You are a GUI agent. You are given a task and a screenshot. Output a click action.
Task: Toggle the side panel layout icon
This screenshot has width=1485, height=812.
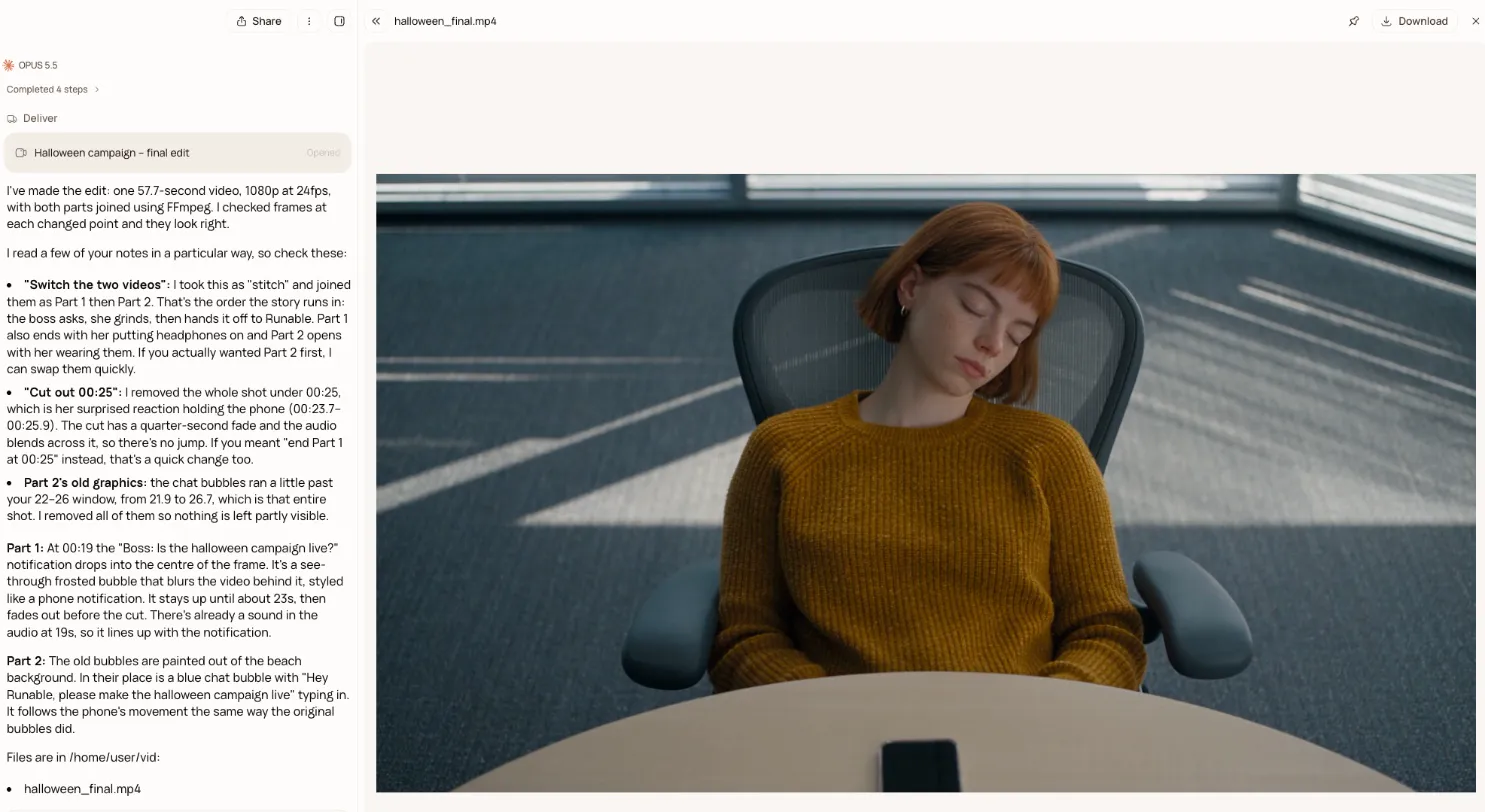click(x=339, y=21)
